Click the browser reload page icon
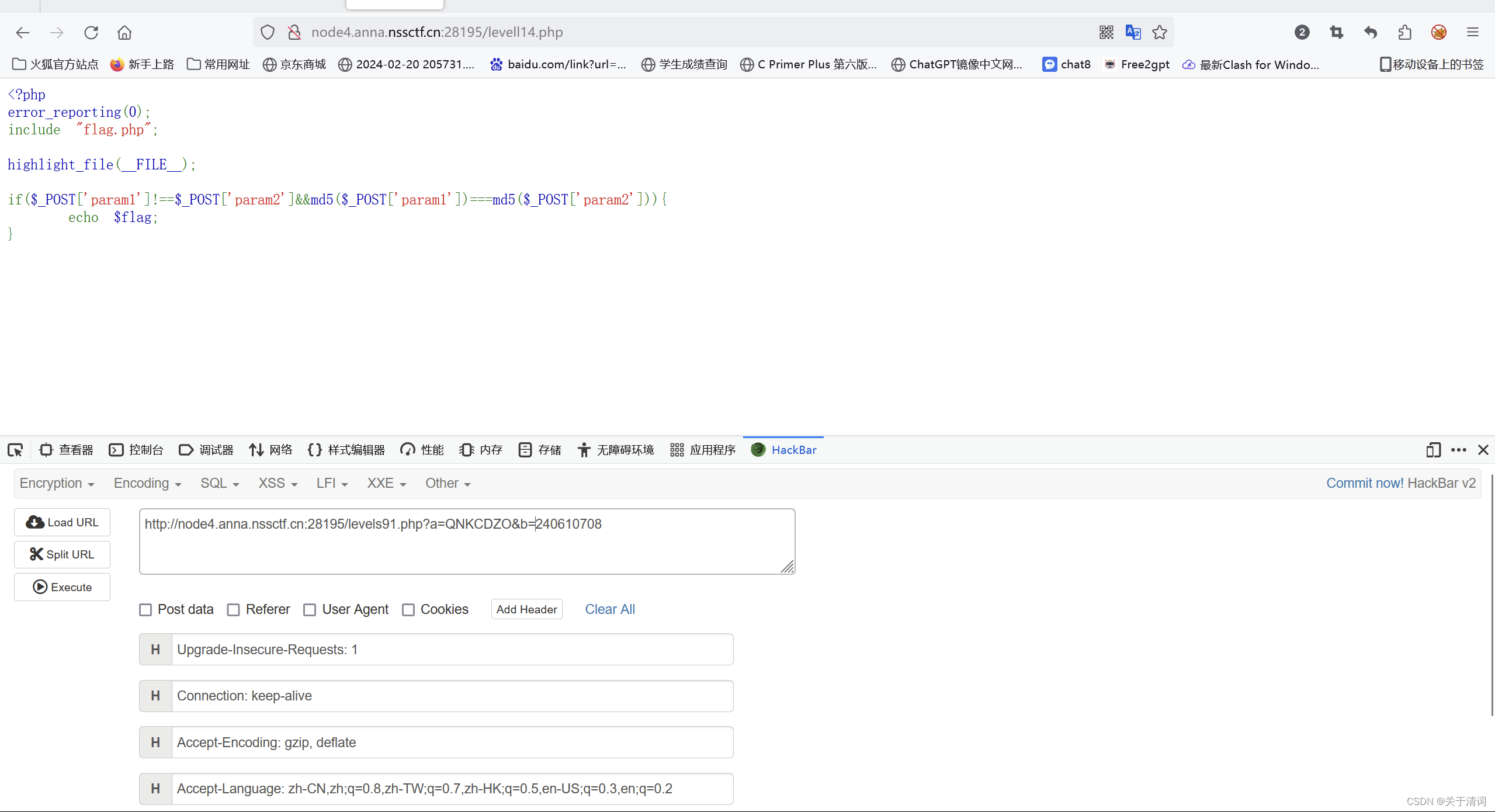 coord(91,32)
